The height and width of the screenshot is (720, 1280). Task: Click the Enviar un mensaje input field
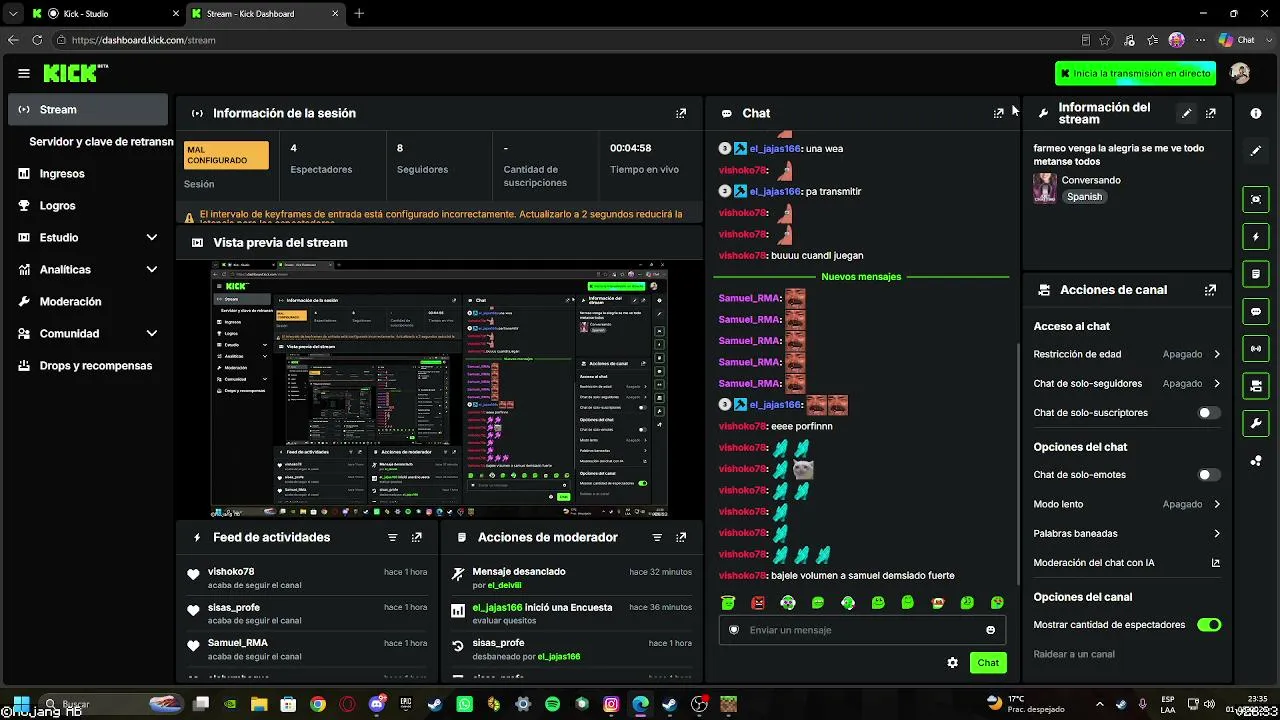tap(860, 630)
